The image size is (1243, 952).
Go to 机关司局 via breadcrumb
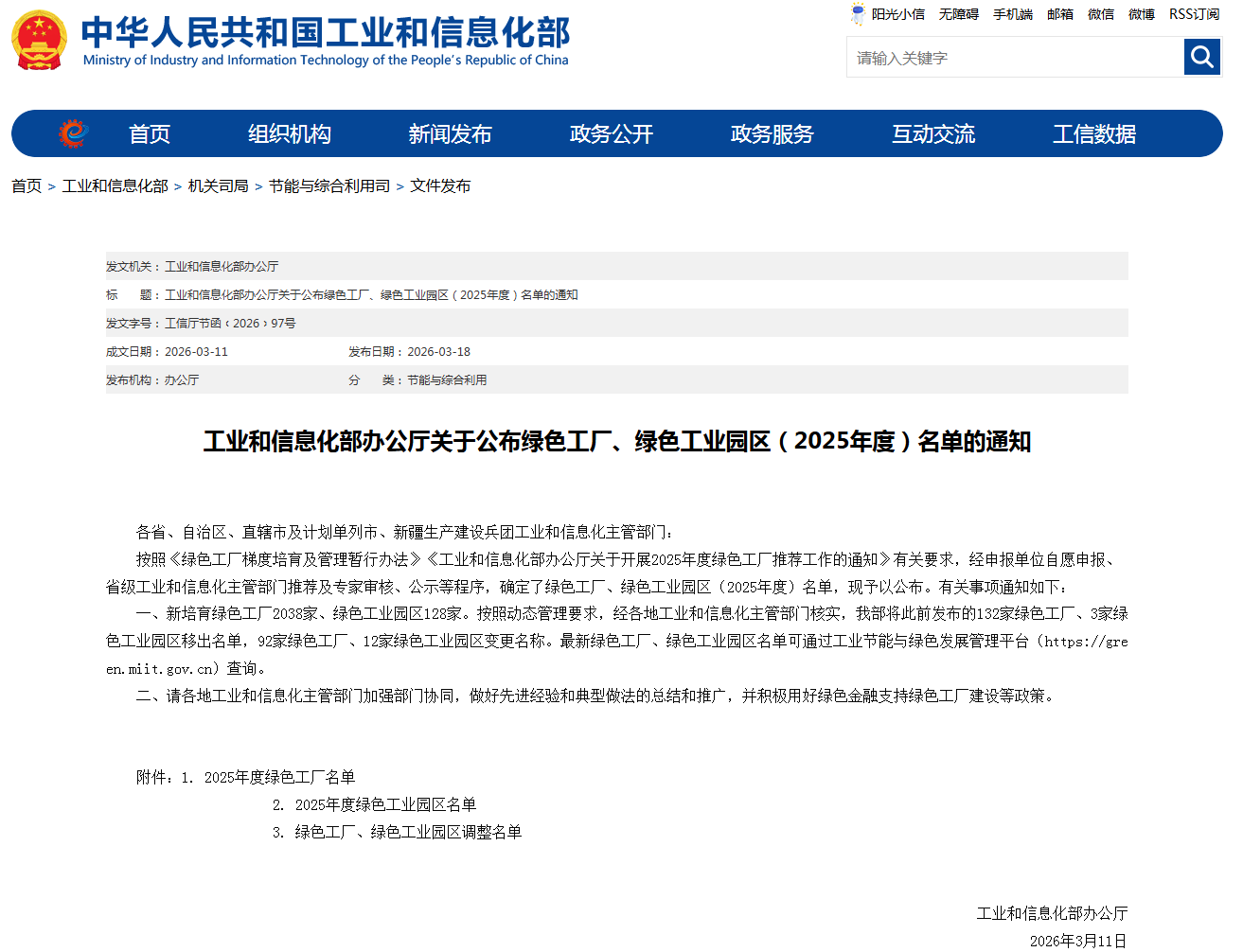pos(218,186)
